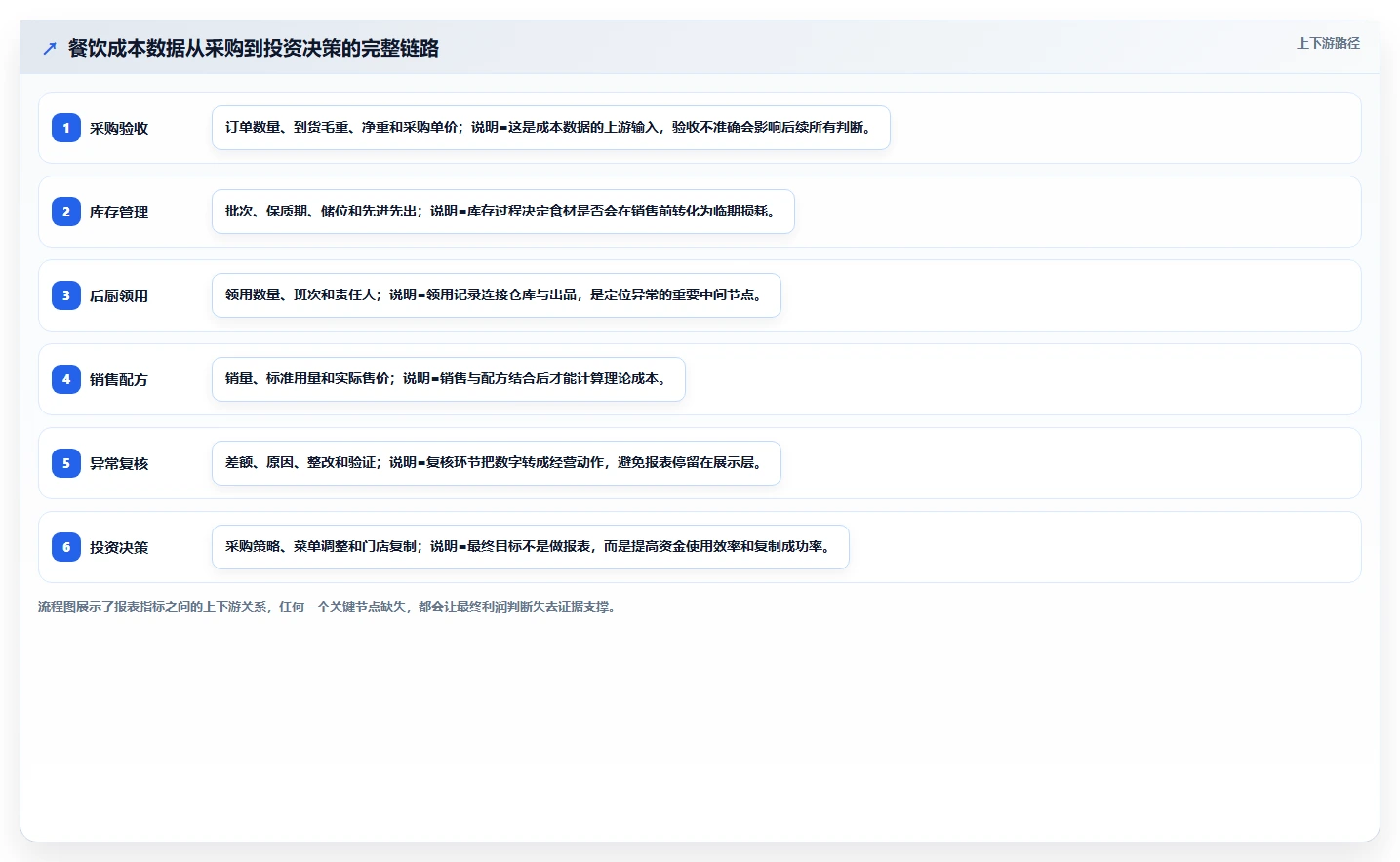Click step number badge 4
Screen dimensions: 1400x862
pyautogui.click(x=66, y=379)
